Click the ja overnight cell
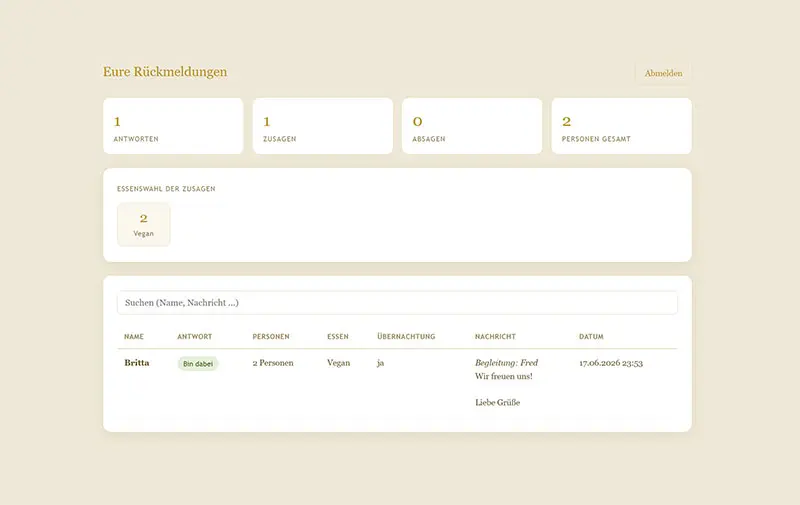This screenshot has width=800, height=505. coord(381,363)
